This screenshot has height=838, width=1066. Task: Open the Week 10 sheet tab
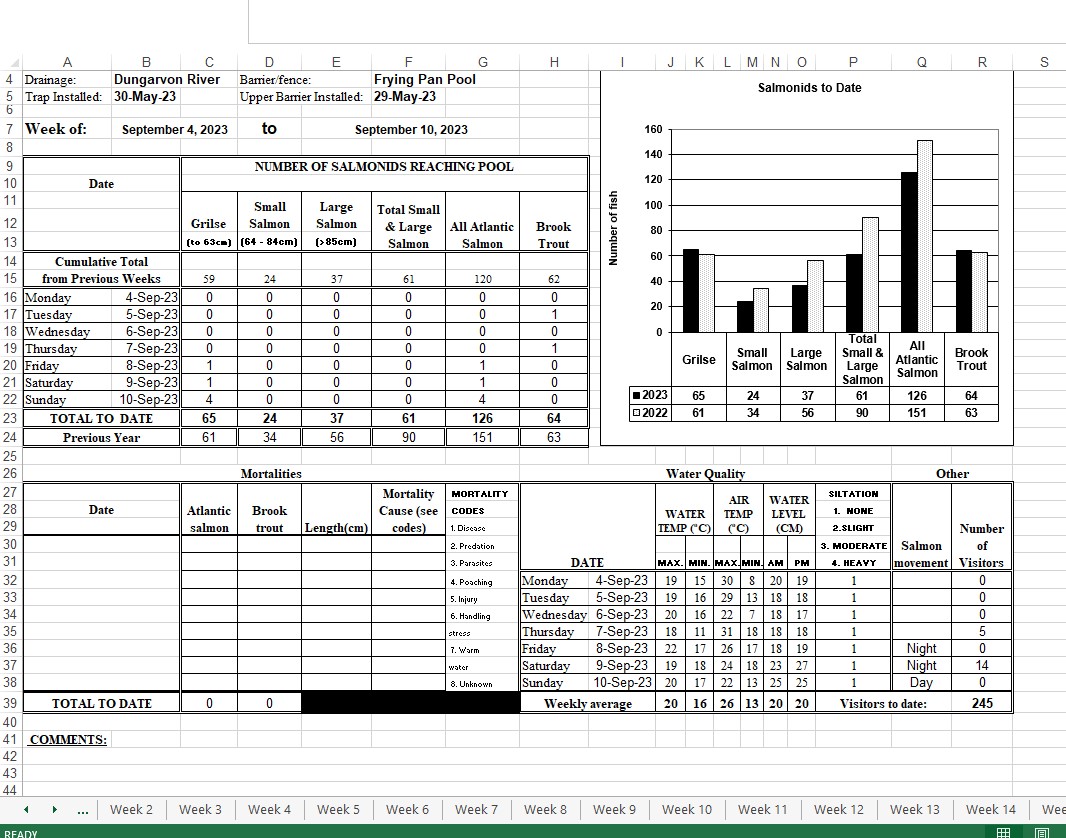tap(687, 809)
